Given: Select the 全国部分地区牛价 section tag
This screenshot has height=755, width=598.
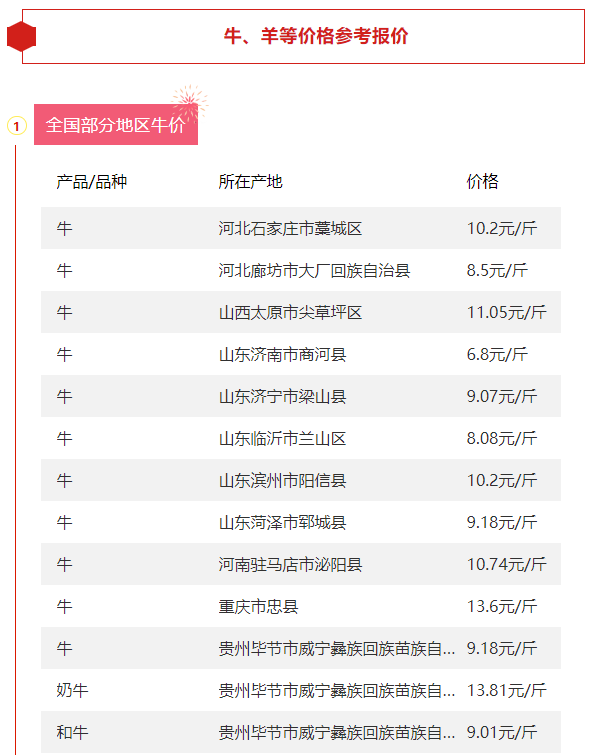Looking at the screenshot, I should [x=116, y=125].
